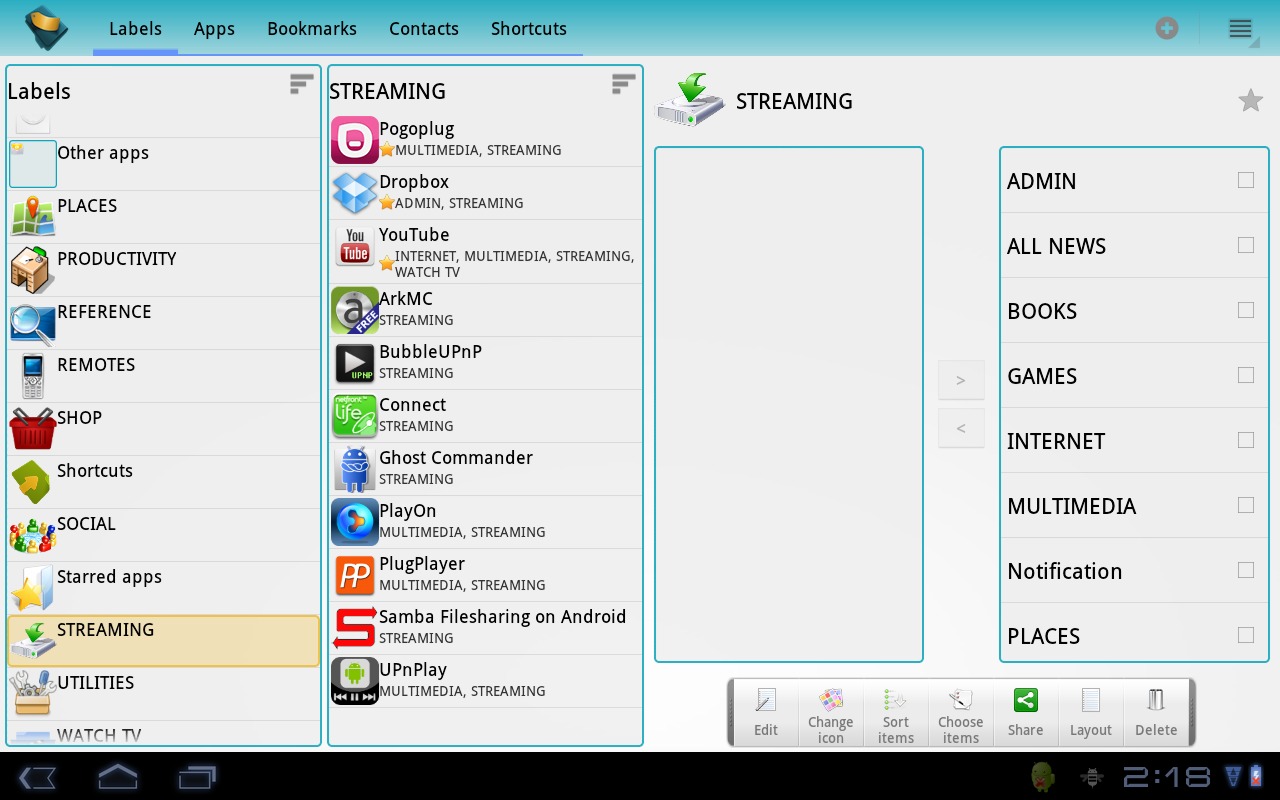
Task: Tap the Pogoplug app icon
Action: tap(353, 139)
